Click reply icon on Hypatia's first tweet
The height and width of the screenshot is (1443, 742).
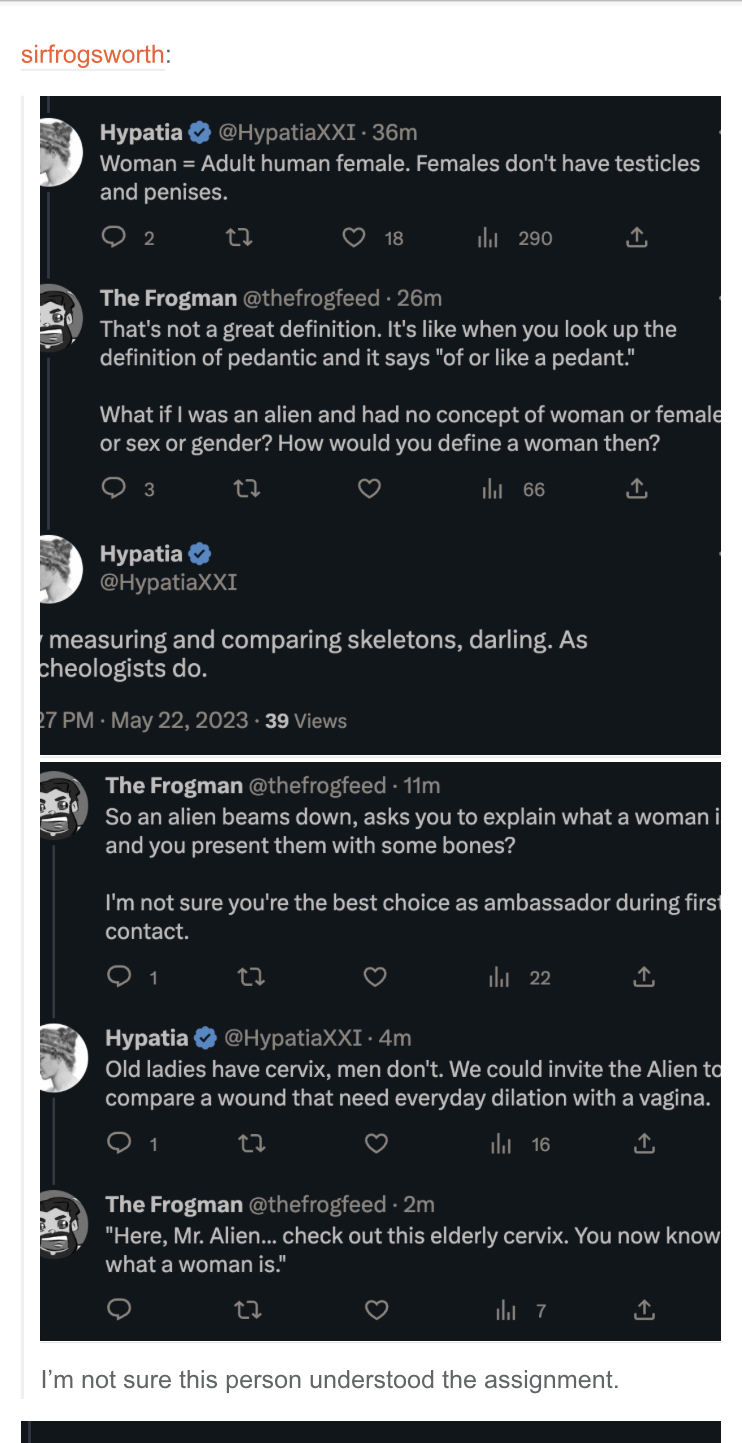click(115, 238)
